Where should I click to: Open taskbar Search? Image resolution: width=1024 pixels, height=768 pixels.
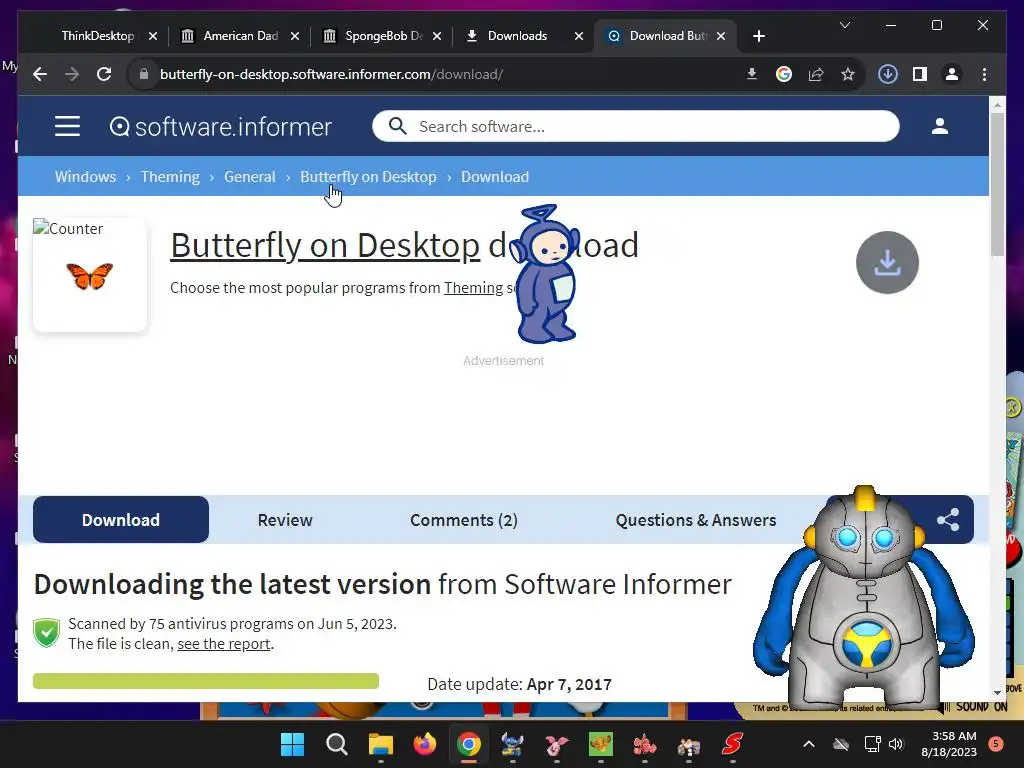coord(336,744)
